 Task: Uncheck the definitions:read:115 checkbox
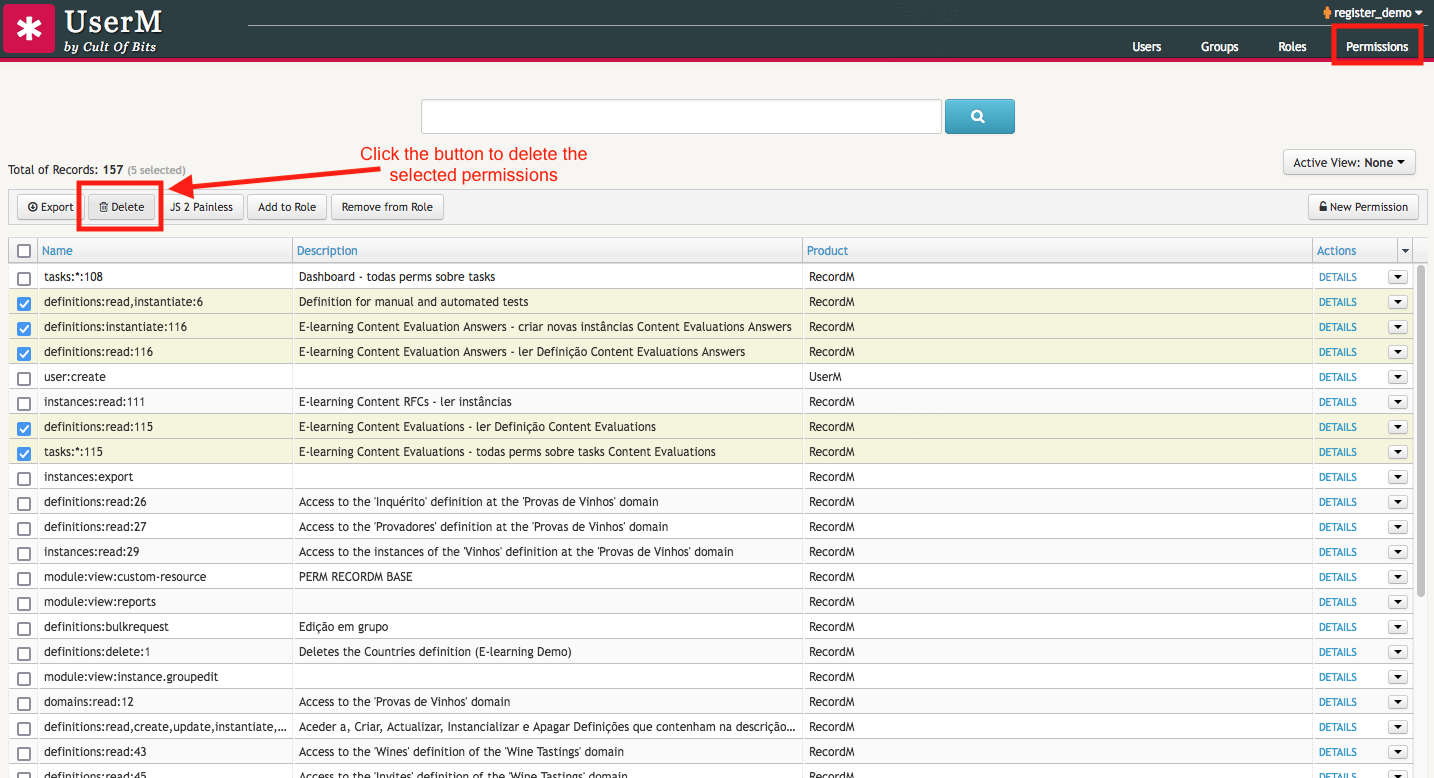(24, 428)
